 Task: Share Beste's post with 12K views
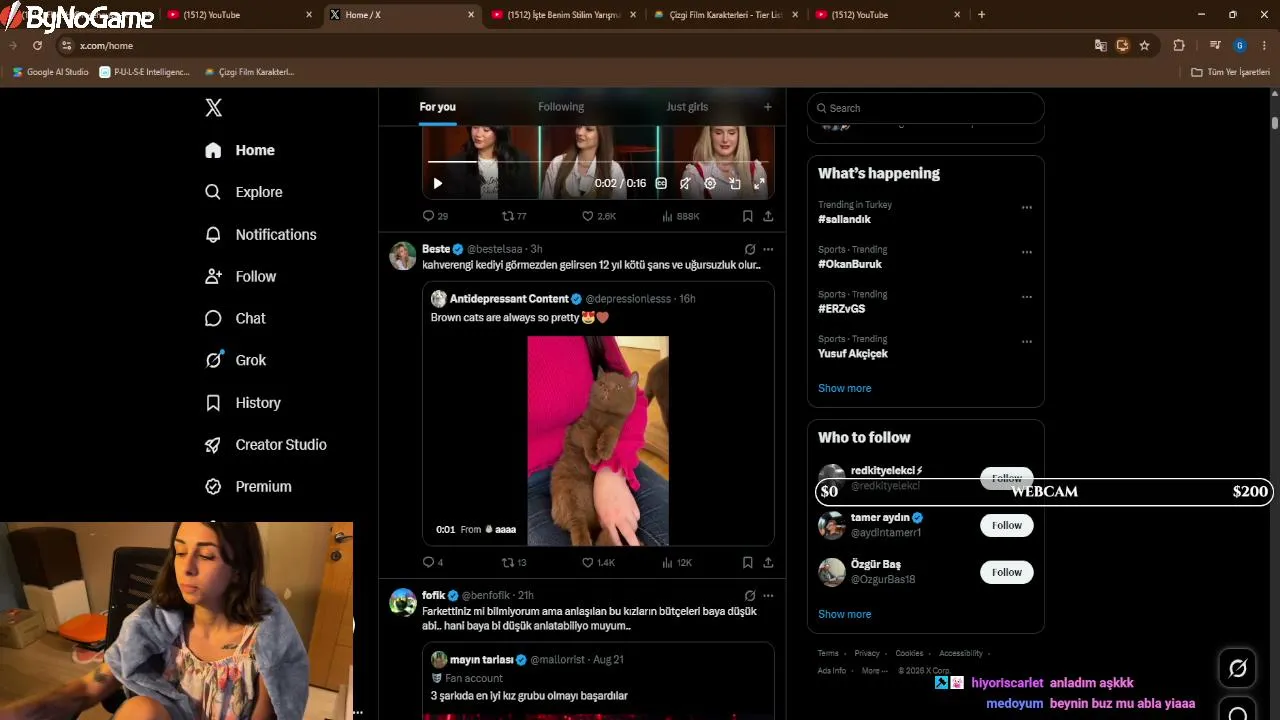(768, 563)
